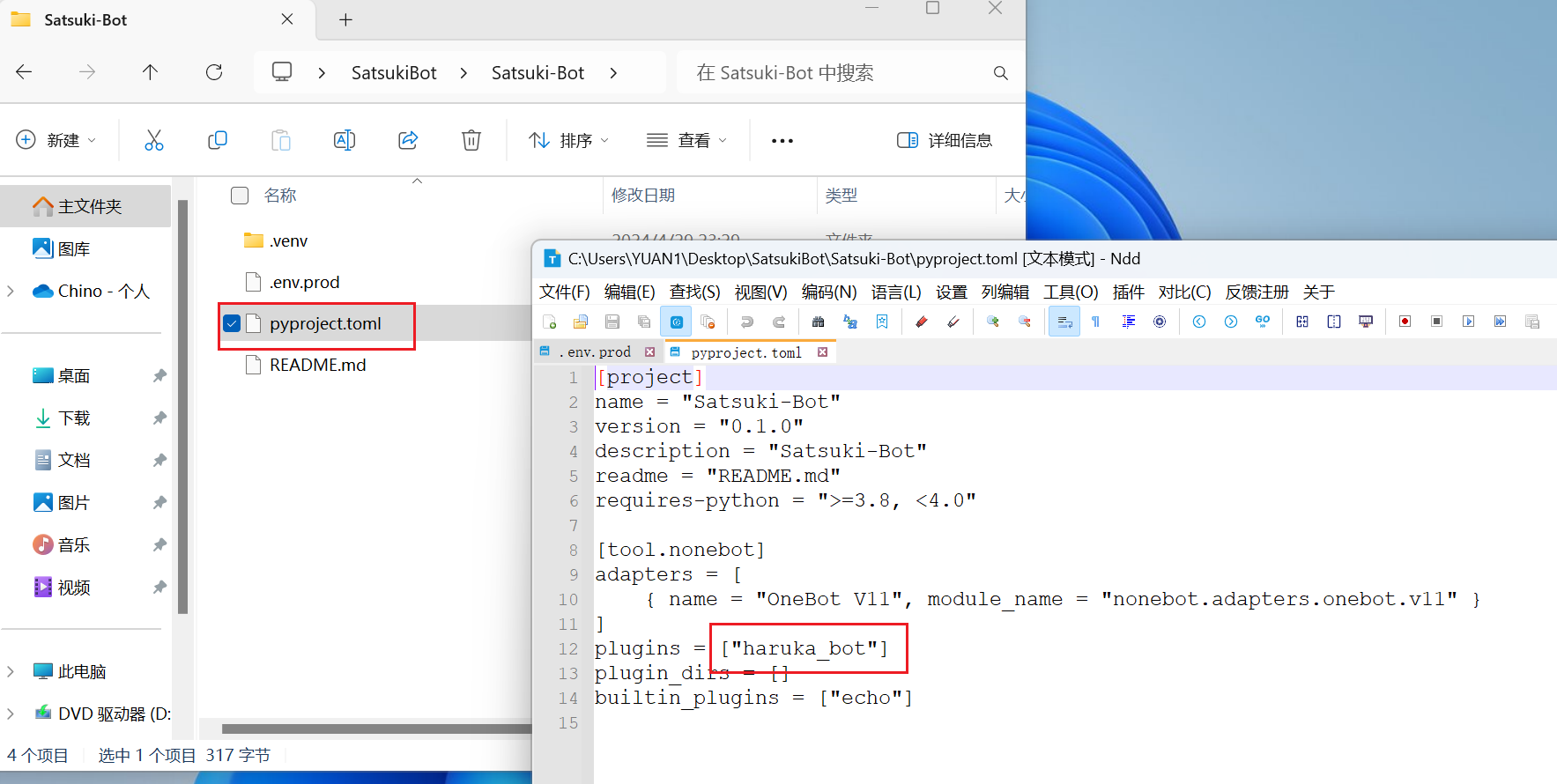Click the clear marker brush icon
This screenshot has height=784, width=1557.
(x=953, y=322)
